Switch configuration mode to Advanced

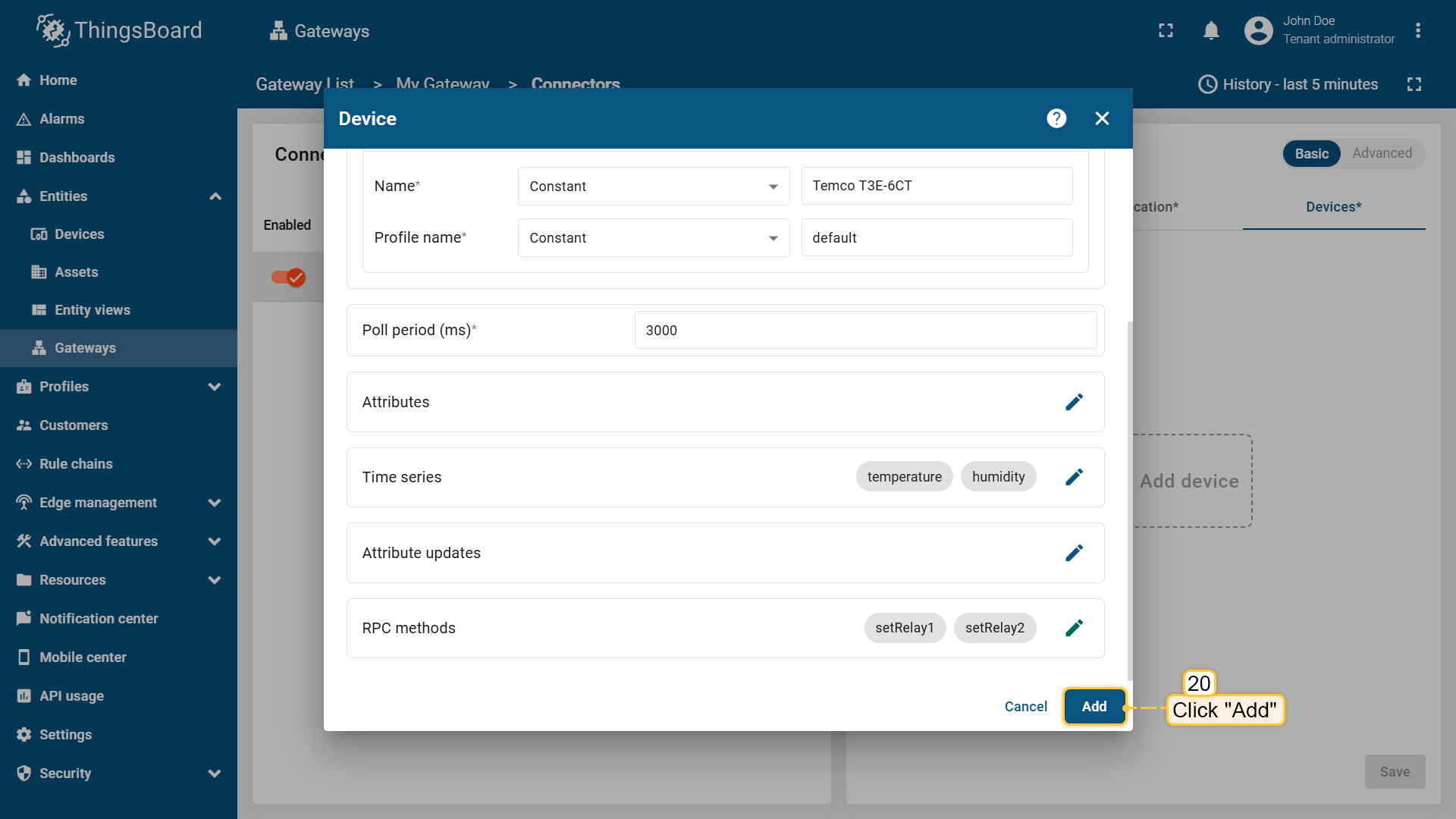tap(1382, 153)
